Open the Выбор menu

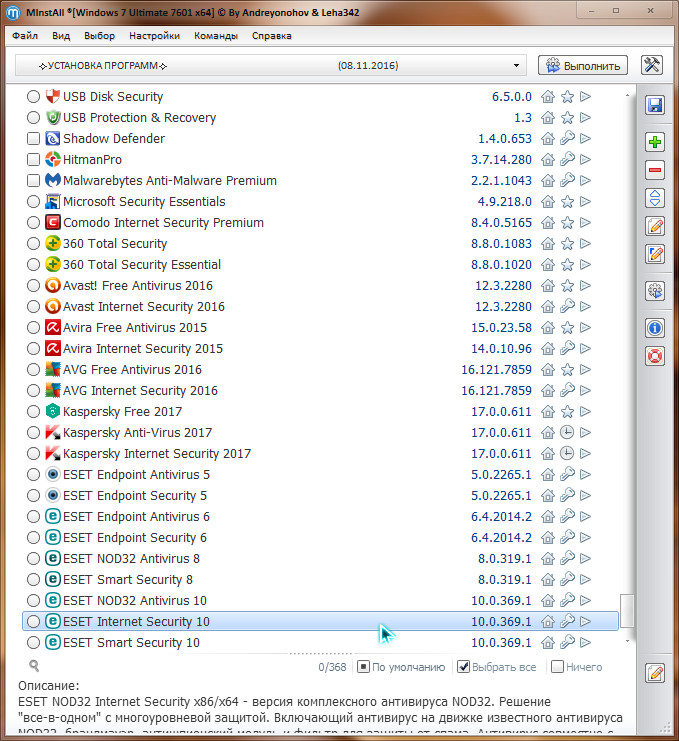tap(100, 35)
